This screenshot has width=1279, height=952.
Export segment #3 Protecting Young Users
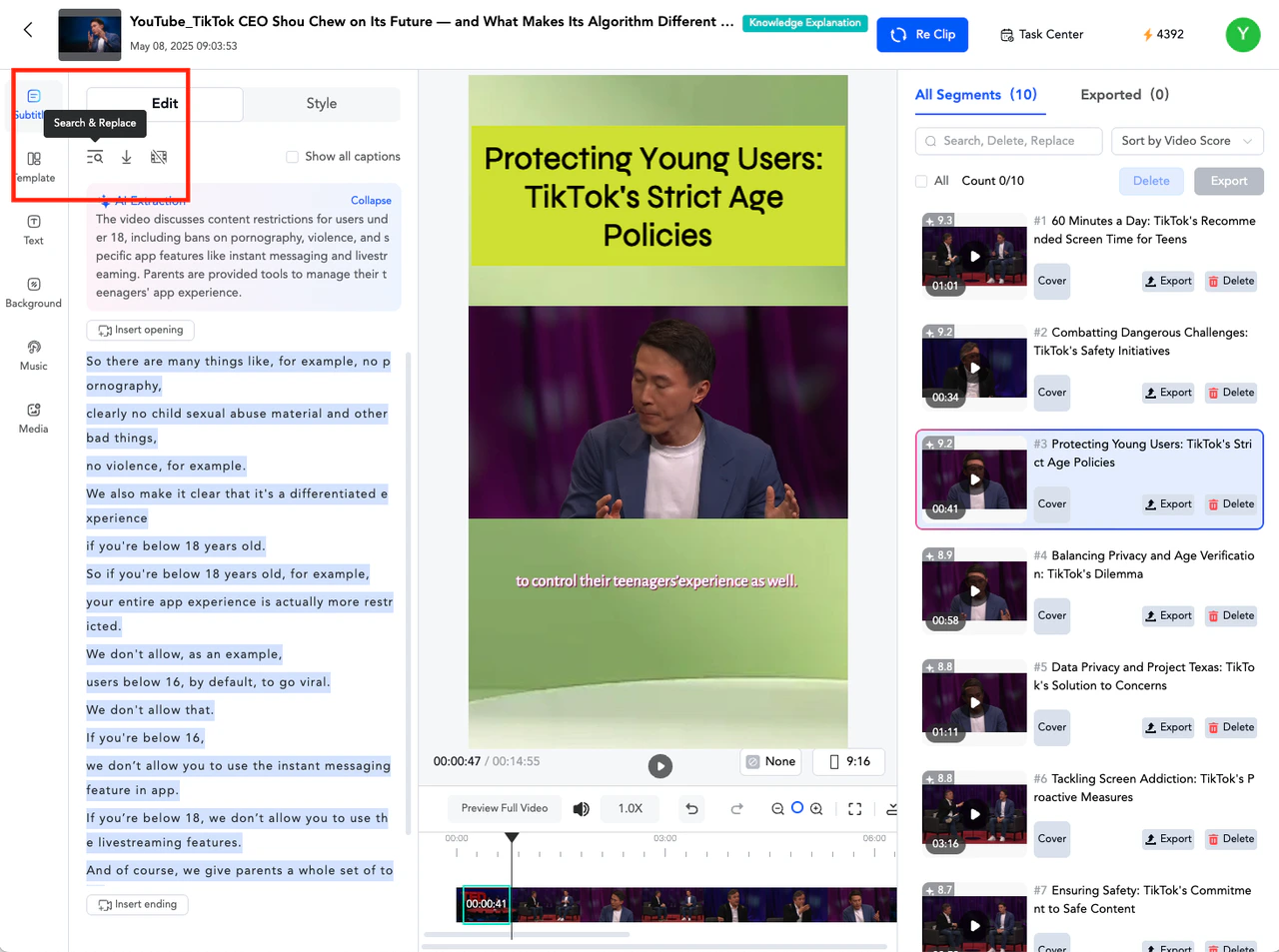[1169, 504]
